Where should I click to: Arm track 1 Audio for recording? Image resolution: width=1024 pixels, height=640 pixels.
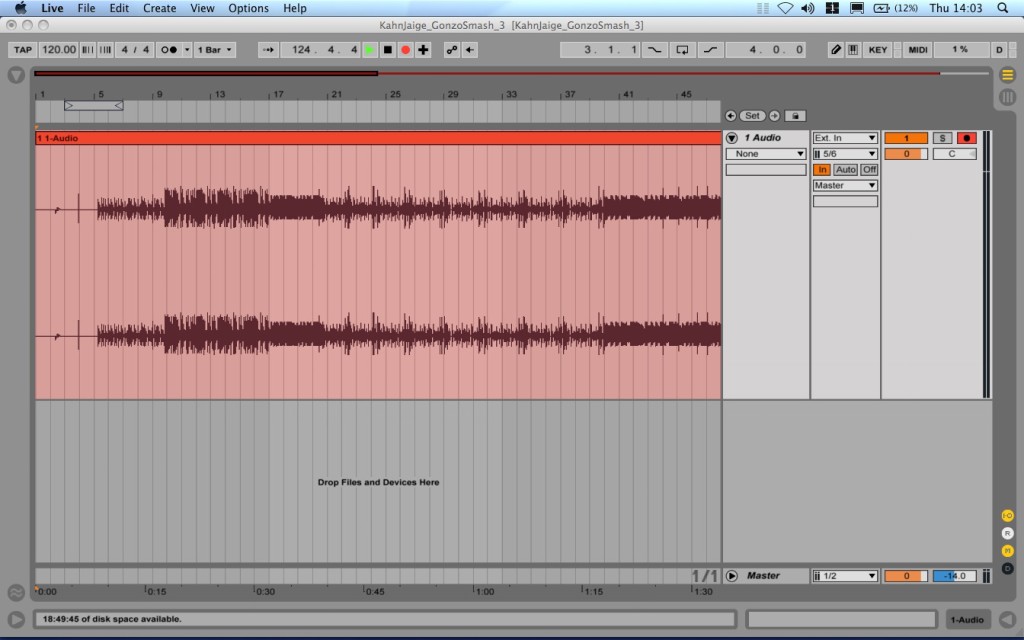click(x=965, y=138)
